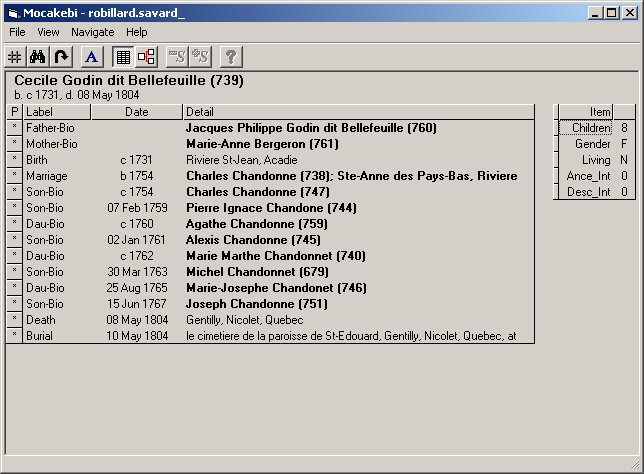
Task: Open the binoculars search tool
Action: pos(37,57)
